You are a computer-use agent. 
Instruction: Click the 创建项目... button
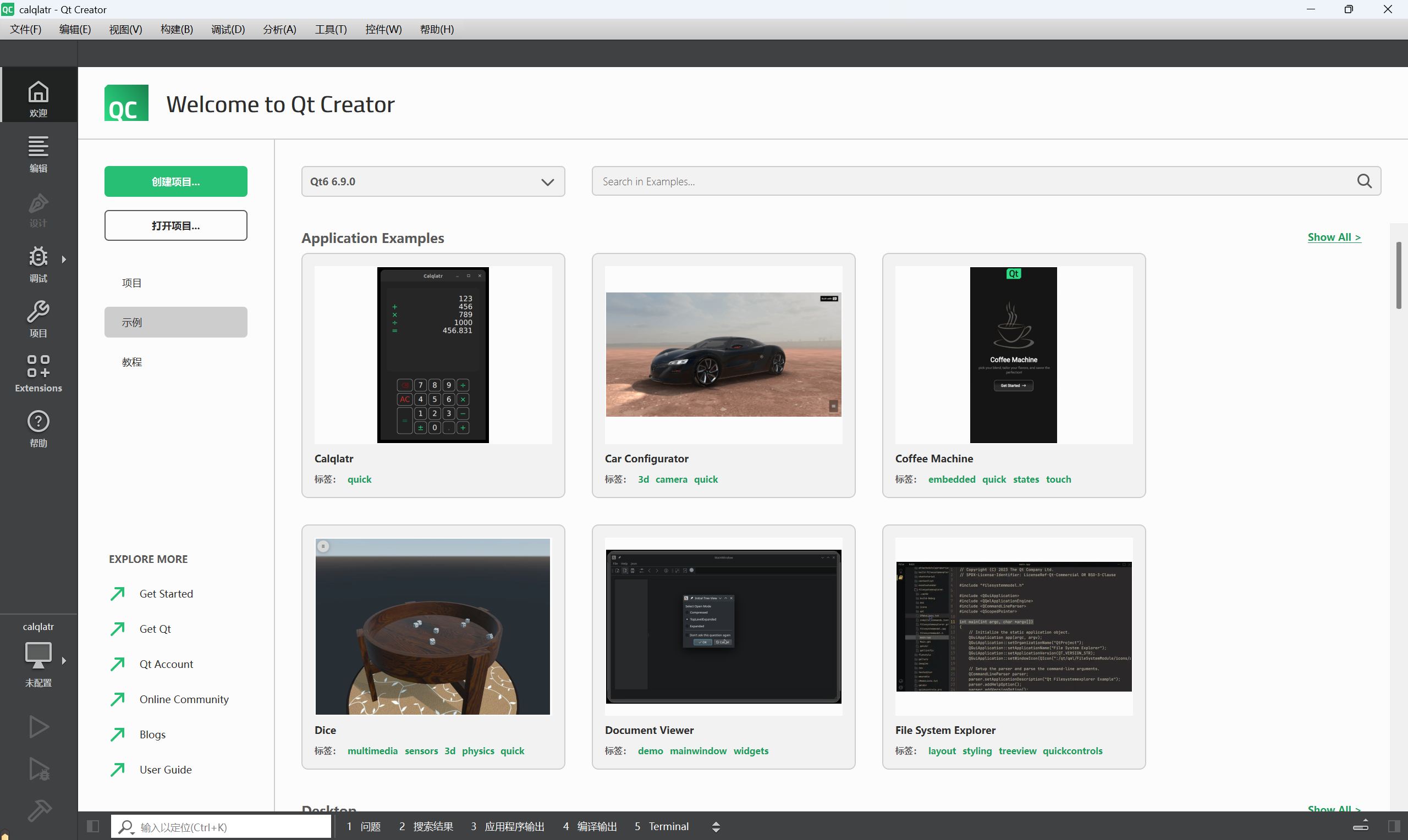click(175, 182)
